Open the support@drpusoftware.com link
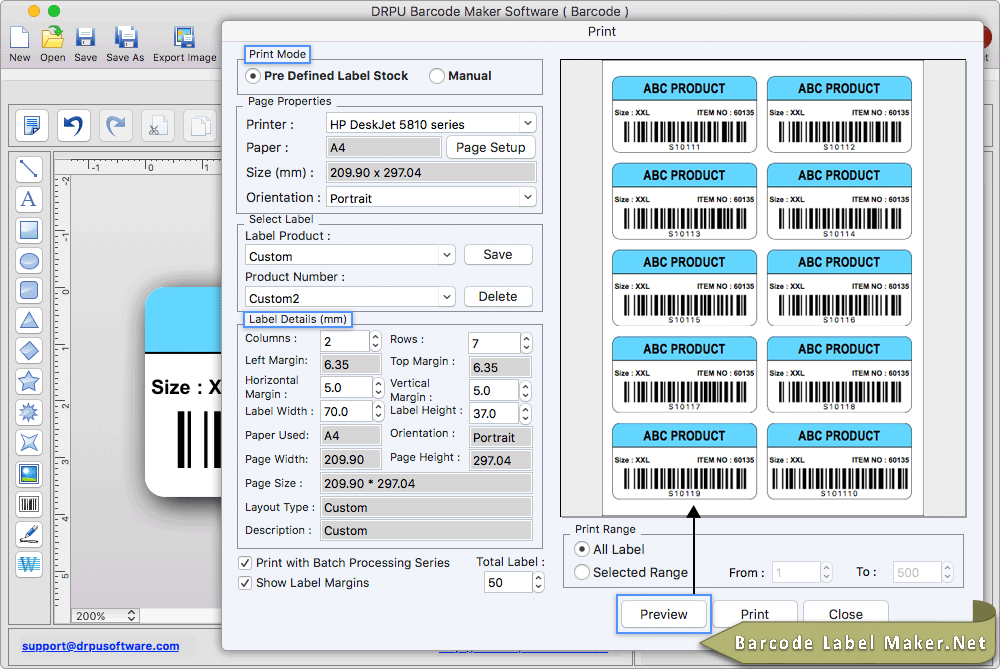The image size is (1000, 669). (x=101, y=646)
